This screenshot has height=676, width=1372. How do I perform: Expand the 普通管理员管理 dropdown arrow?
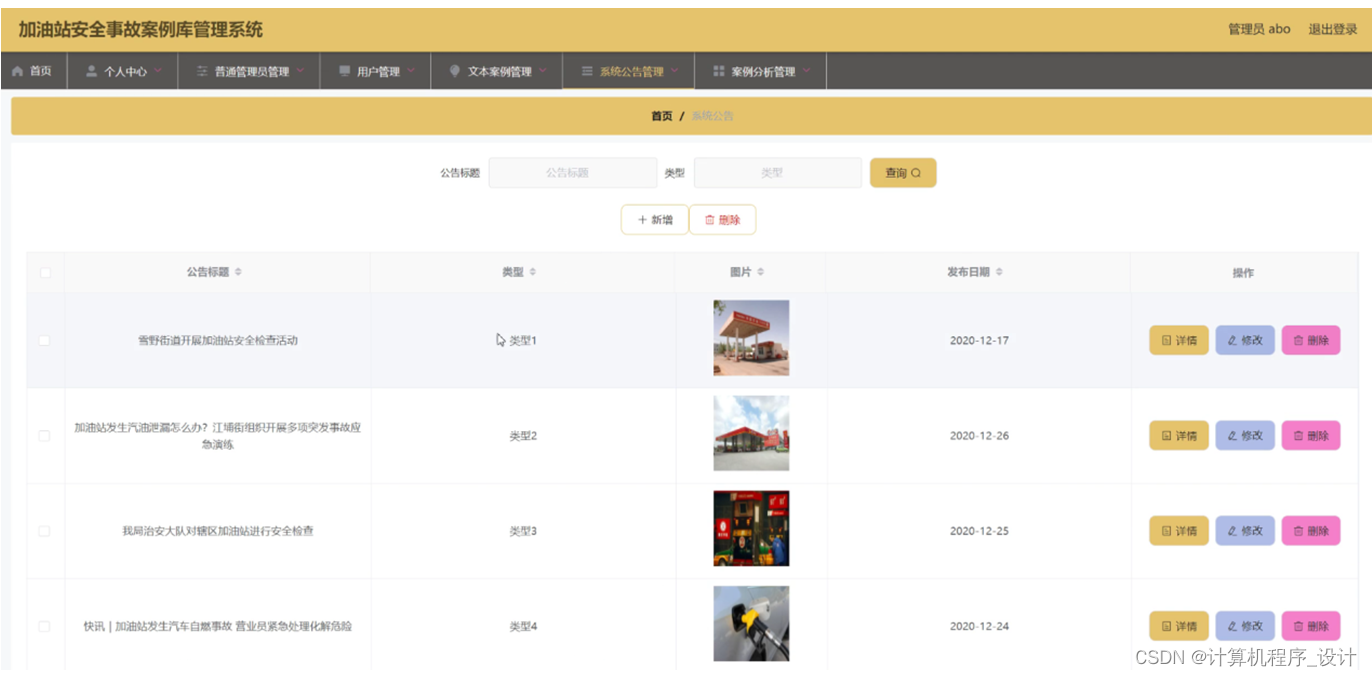(x=300, y=71)
